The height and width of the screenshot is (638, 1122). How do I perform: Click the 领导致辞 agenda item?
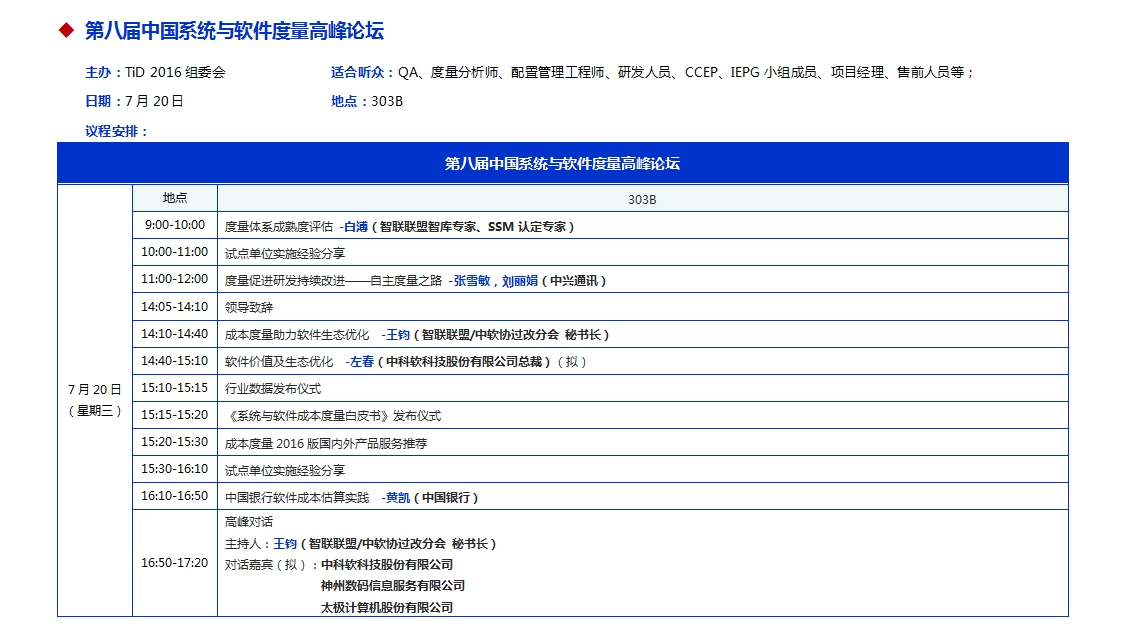point(249,307)
